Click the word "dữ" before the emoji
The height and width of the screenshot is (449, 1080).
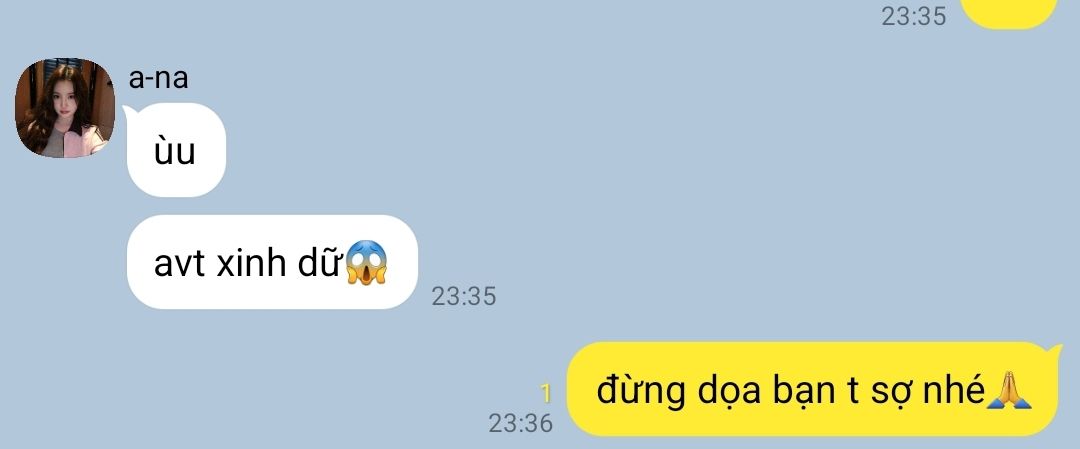(320, 262)
